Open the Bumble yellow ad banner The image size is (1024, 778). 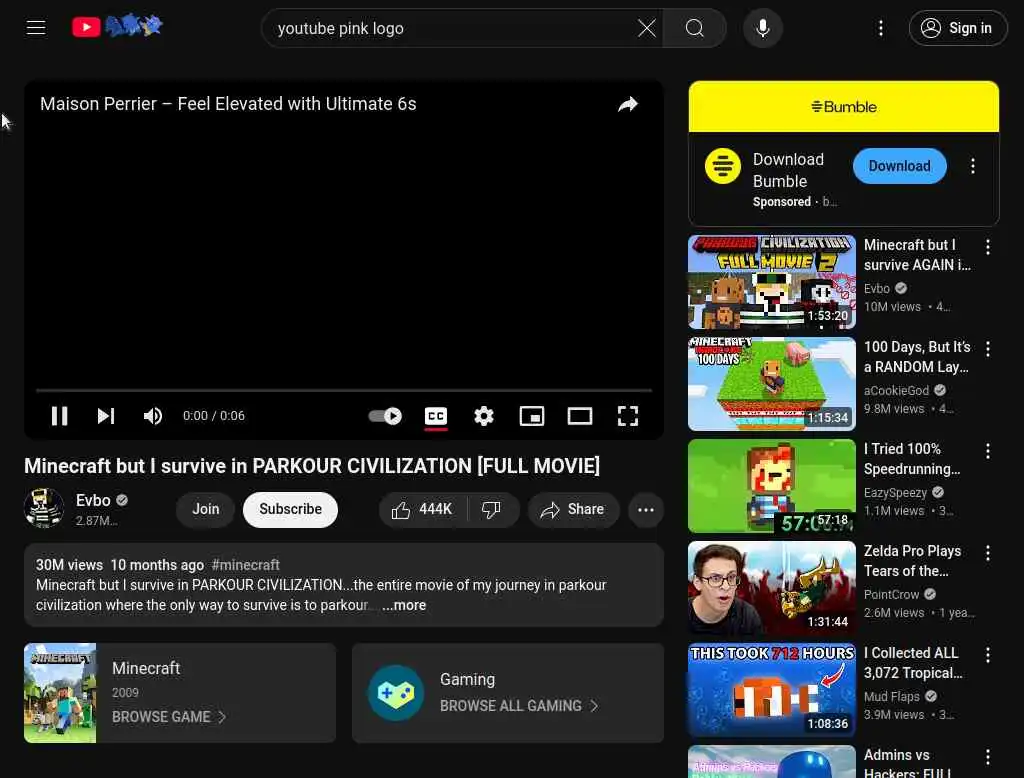(844, 106)
